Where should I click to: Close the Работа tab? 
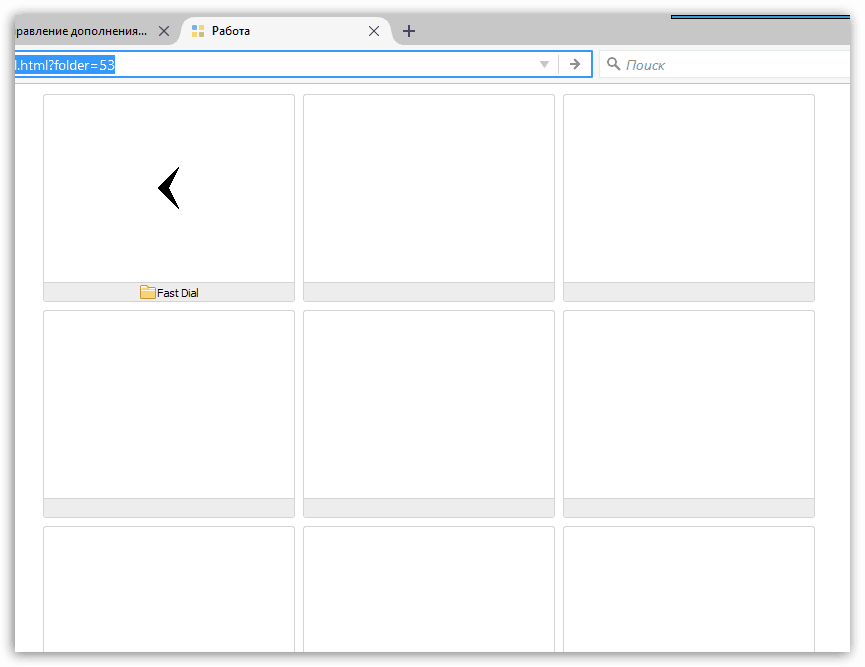click(x=373, y=30)
